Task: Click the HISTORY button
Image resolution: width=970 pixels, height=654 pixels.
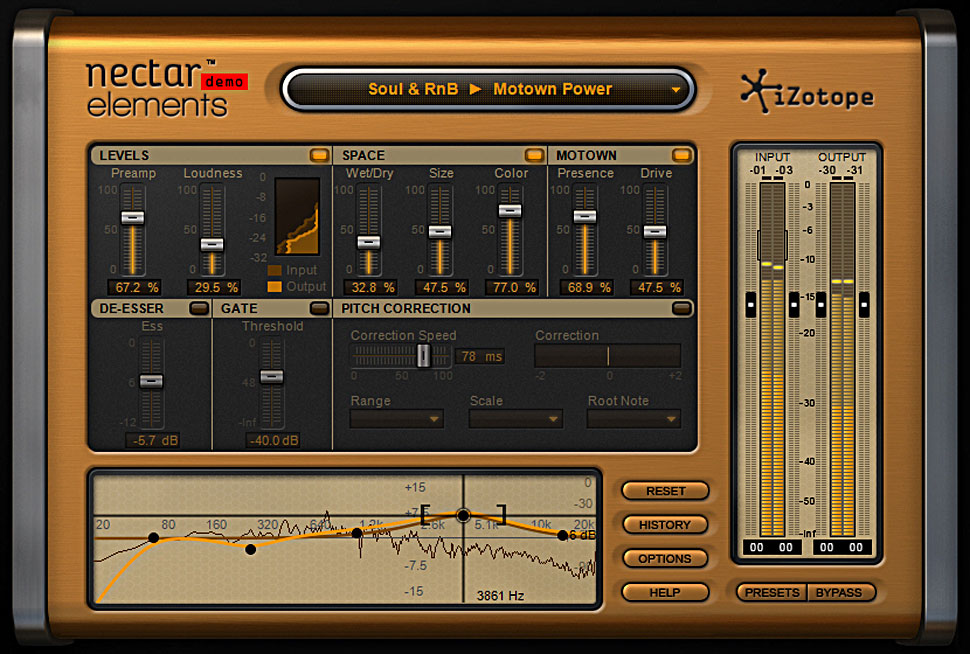Action: coord(666,525)
